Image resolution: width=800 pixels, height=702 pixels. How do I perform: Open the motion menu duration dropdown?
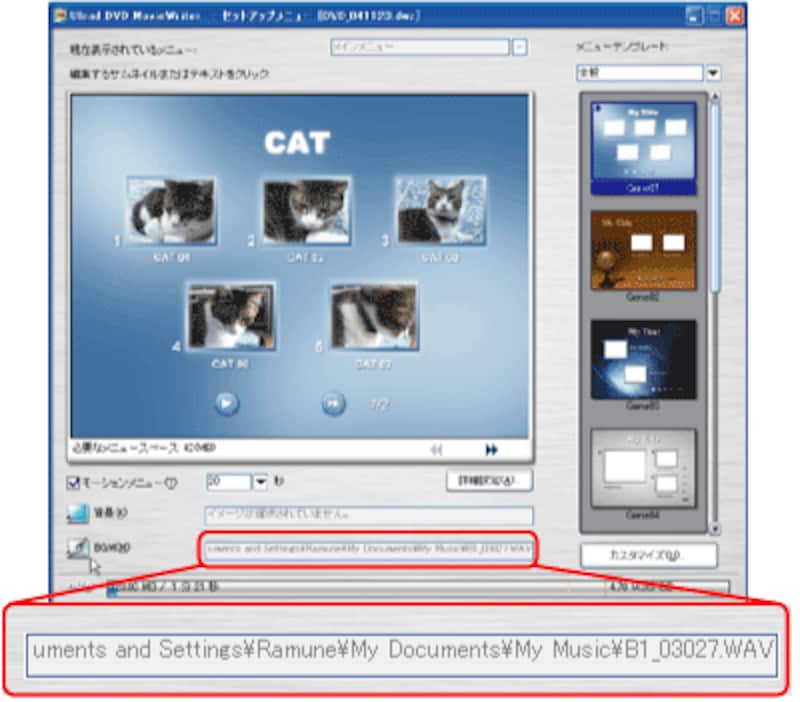[x=261, y=481]
